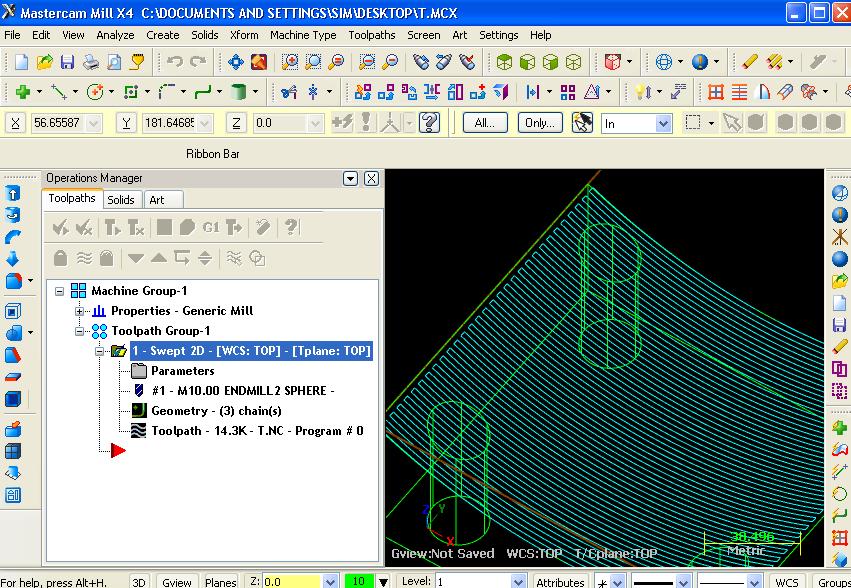This screenshot has width=851, height=588.
Task: Select the M10.00 ENDMILL2 SPHERE tool item
Action: click(x=243, y=391)
